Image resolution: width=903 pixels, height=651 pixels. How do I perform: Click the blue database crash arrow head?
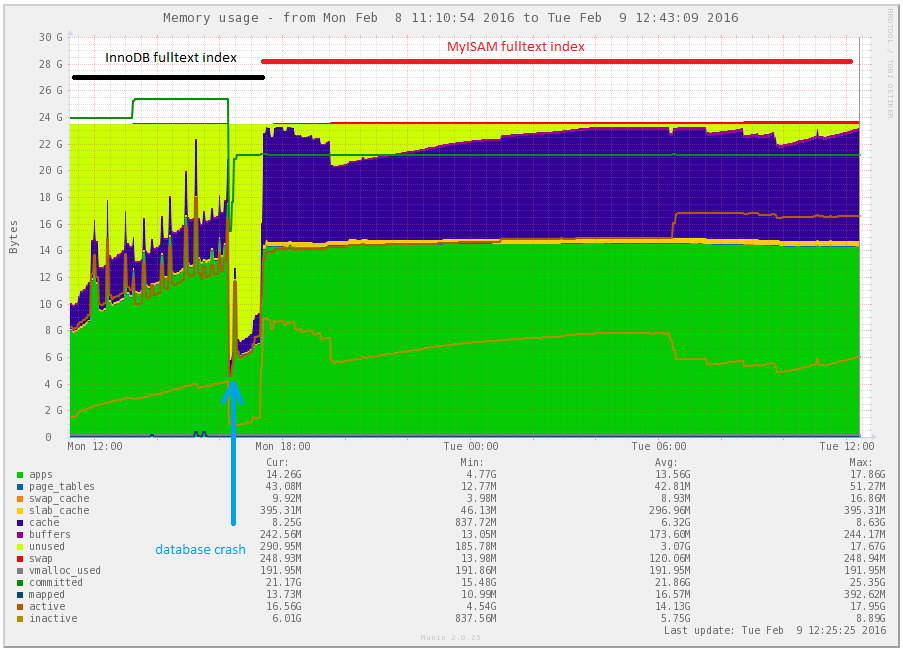pos(232,390)
